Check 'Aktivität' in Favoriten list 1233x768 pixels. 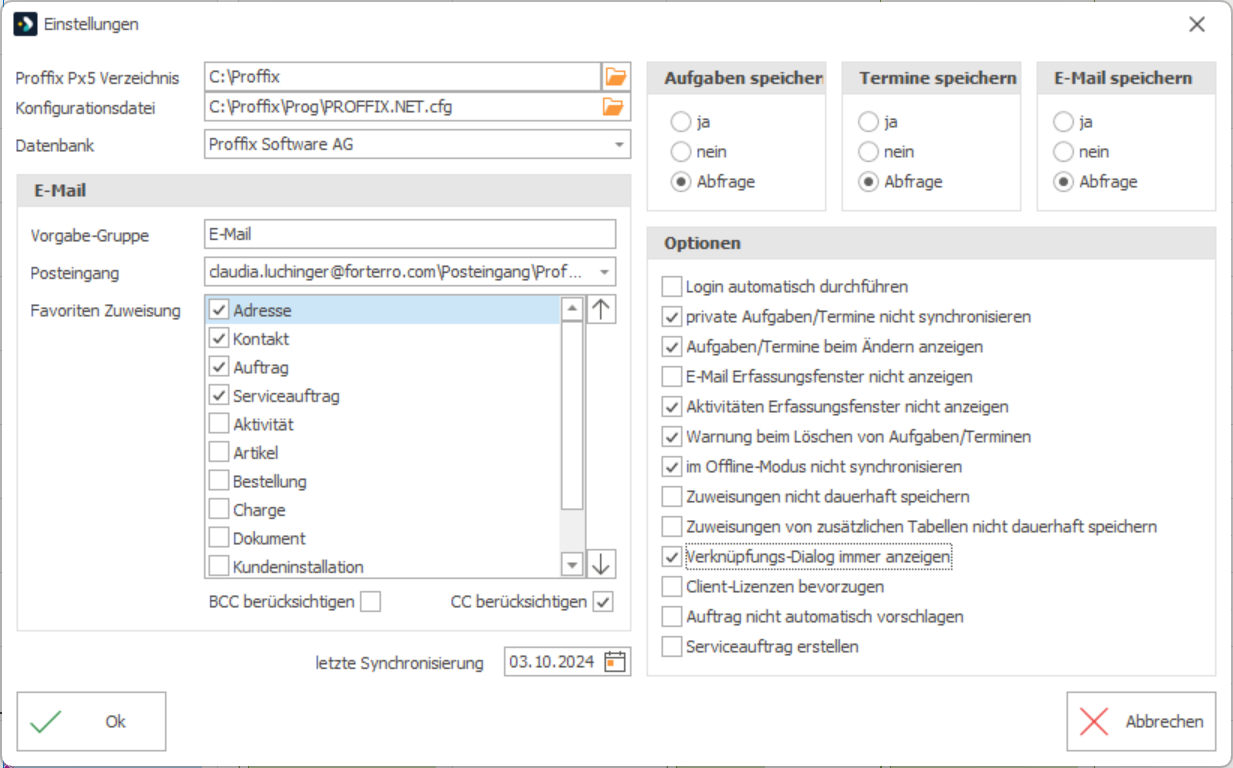coord(218,424)
